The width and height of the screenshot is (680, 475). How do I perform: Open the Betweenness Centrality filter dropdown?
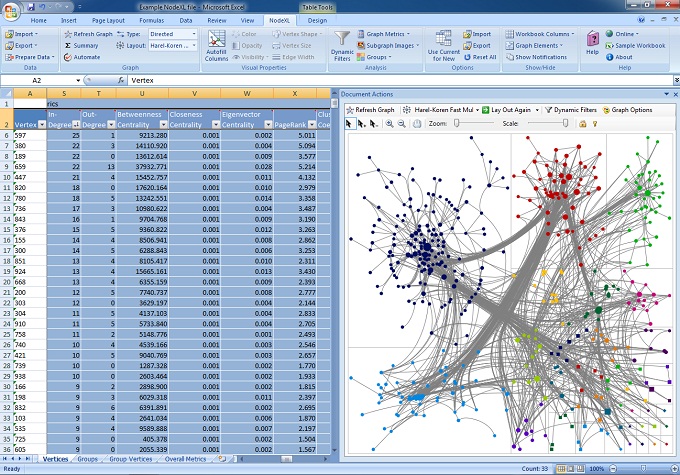(163, 125)
